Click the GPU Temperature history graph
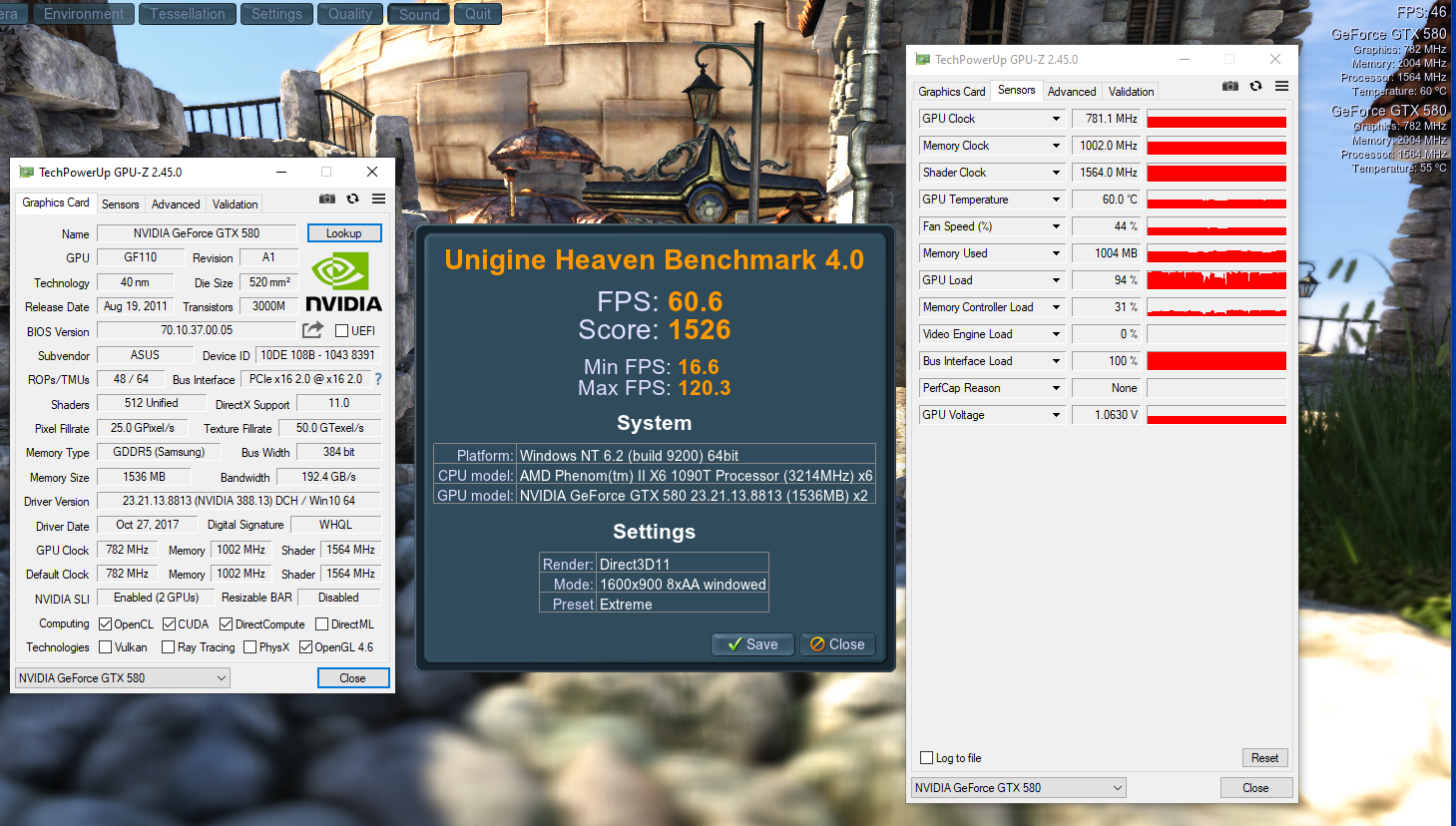This screenshot has width=1456, height=826. pyautogui.click(x=1216, y=200)
